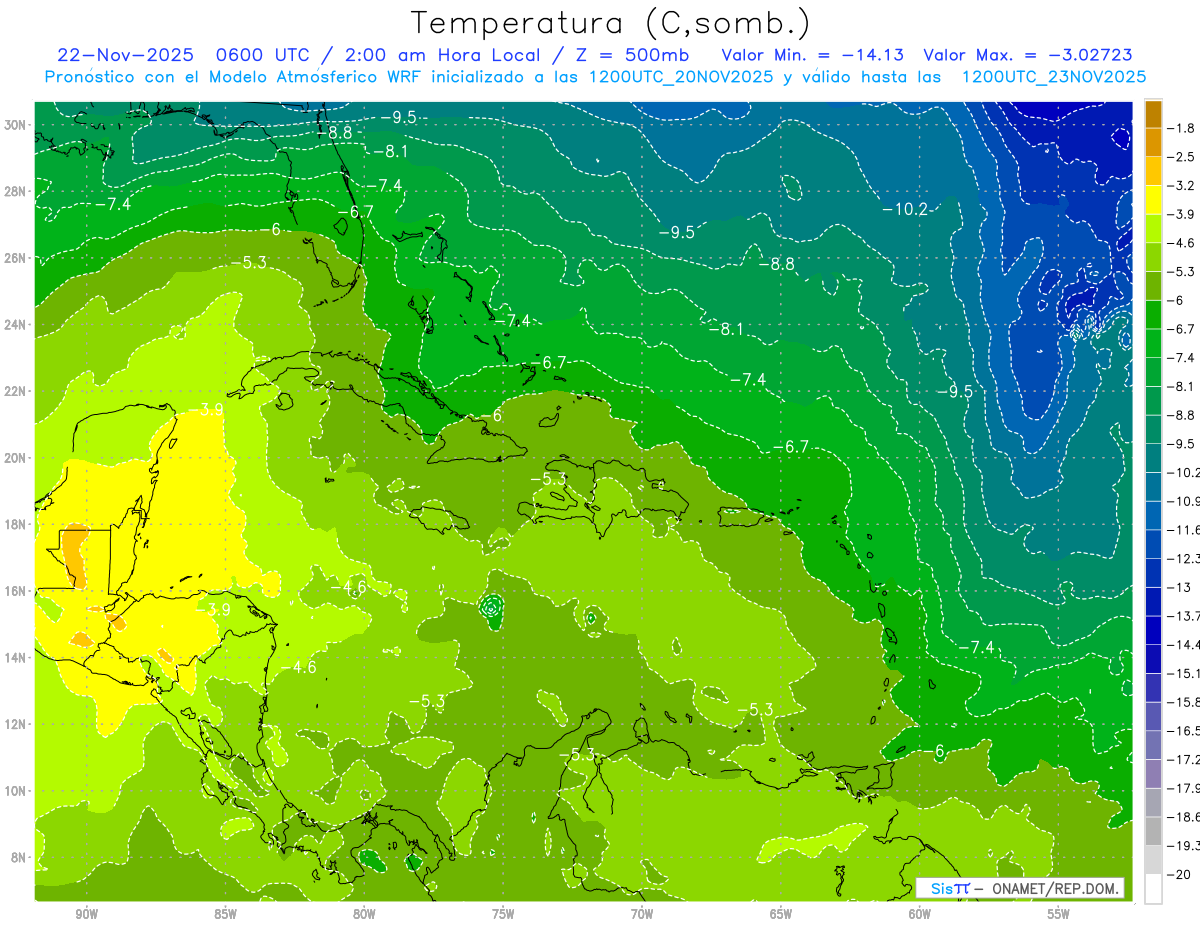Click the -2.5 value on the color legend
The image size is (1200, 927).
pos(1183,157)
